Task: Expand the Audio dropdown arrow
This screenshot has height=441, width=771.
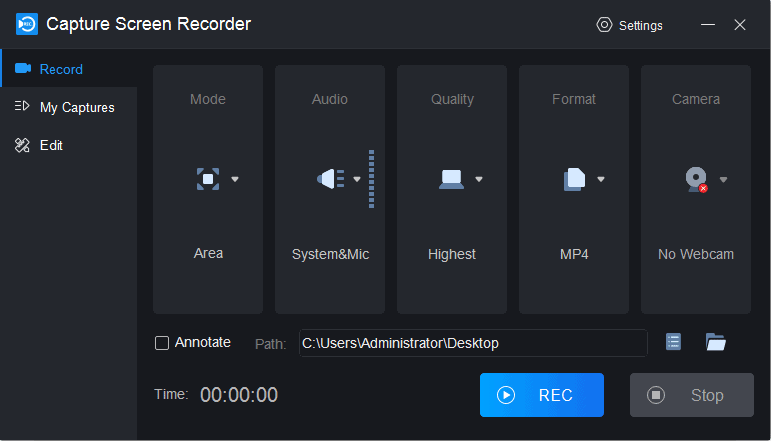Action: pyautogui.click(x=357, y=179)
